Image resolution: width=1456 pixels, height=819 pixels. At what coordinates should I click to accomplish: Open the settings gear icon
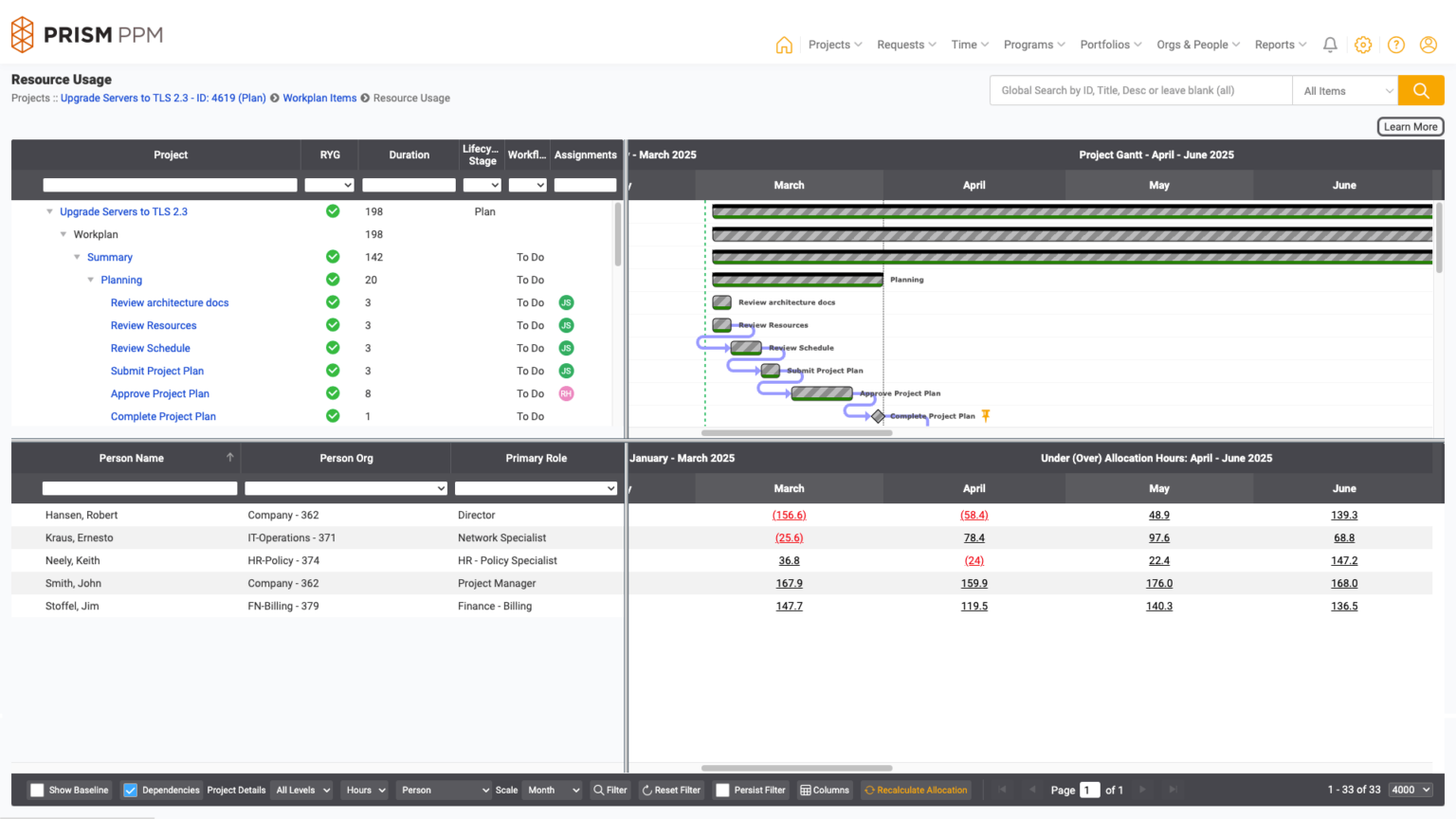point(1363,45)
